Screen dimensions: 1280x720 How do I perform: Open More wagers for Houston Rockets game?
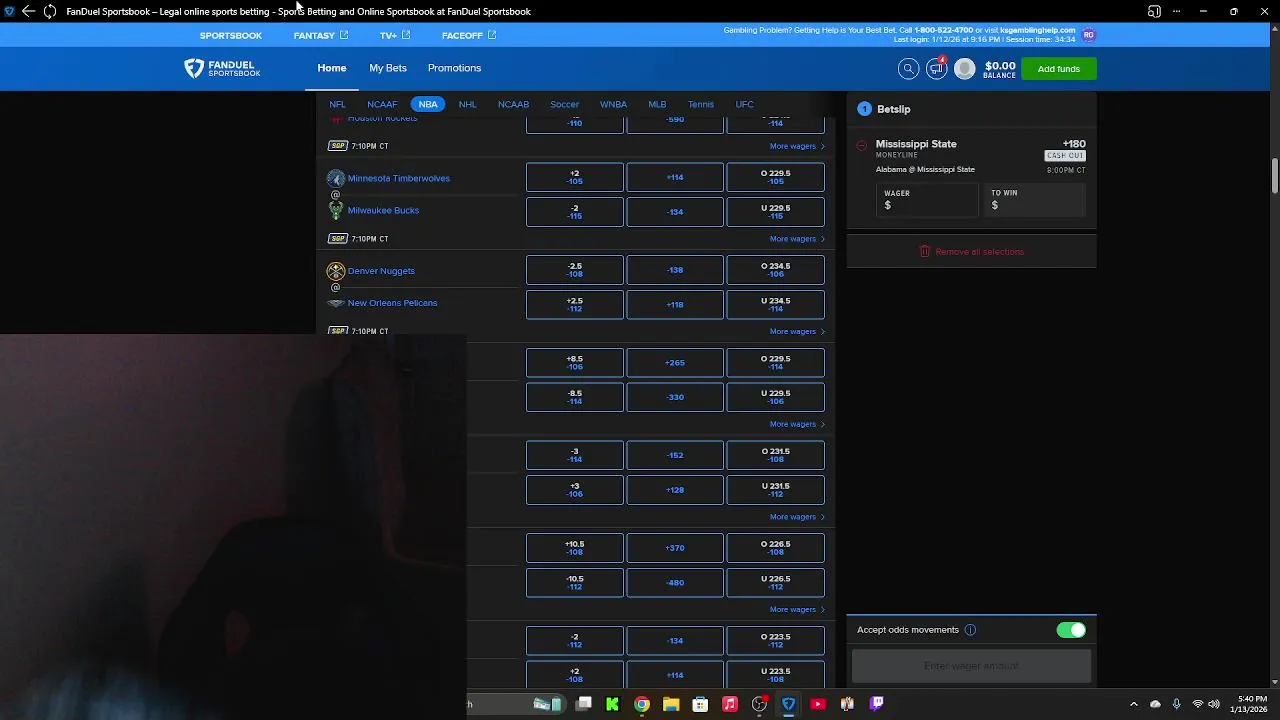click(797, 146)
